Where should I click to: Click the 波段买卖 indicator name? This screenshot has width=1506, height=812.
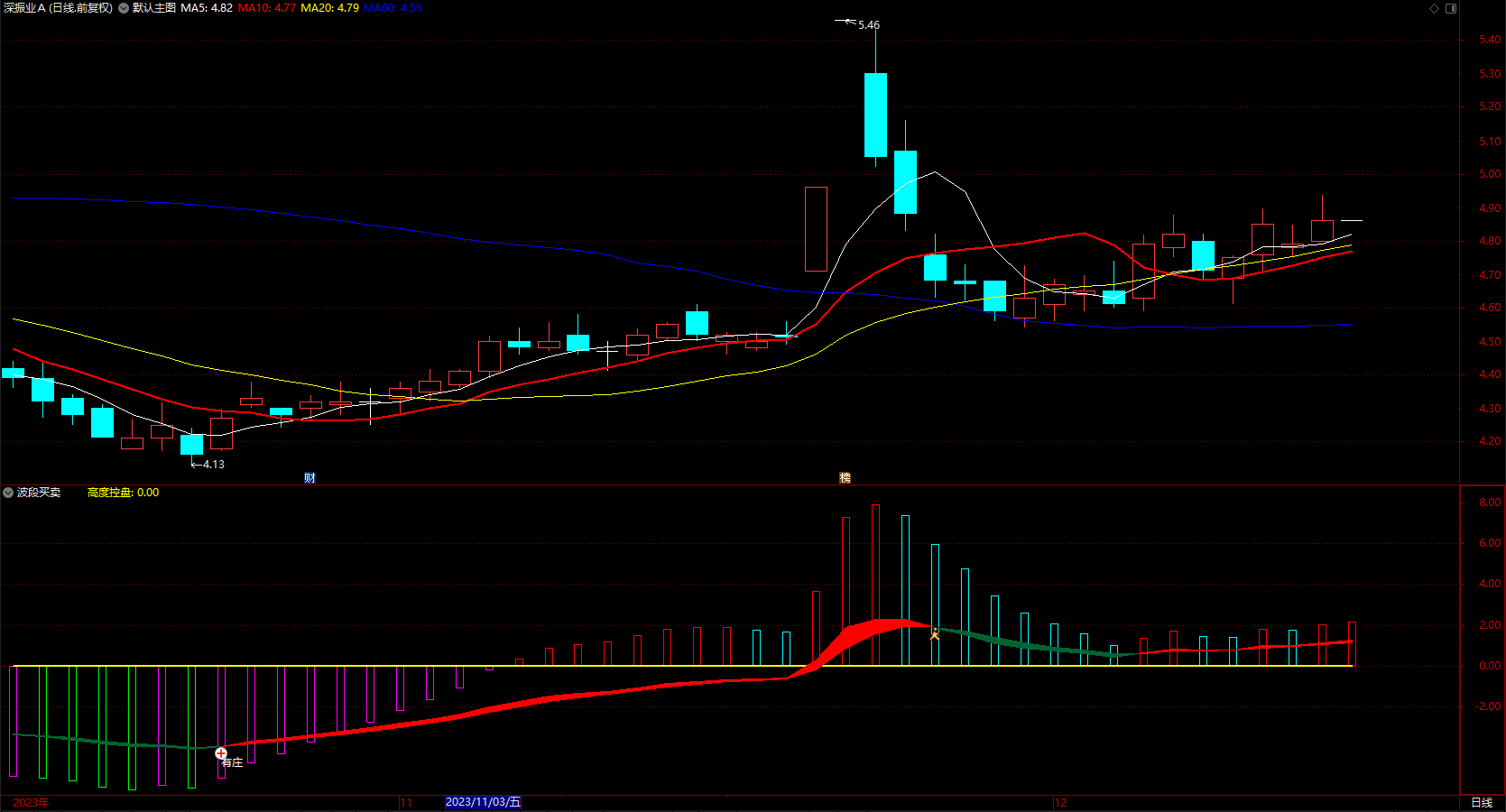[39, 493]
